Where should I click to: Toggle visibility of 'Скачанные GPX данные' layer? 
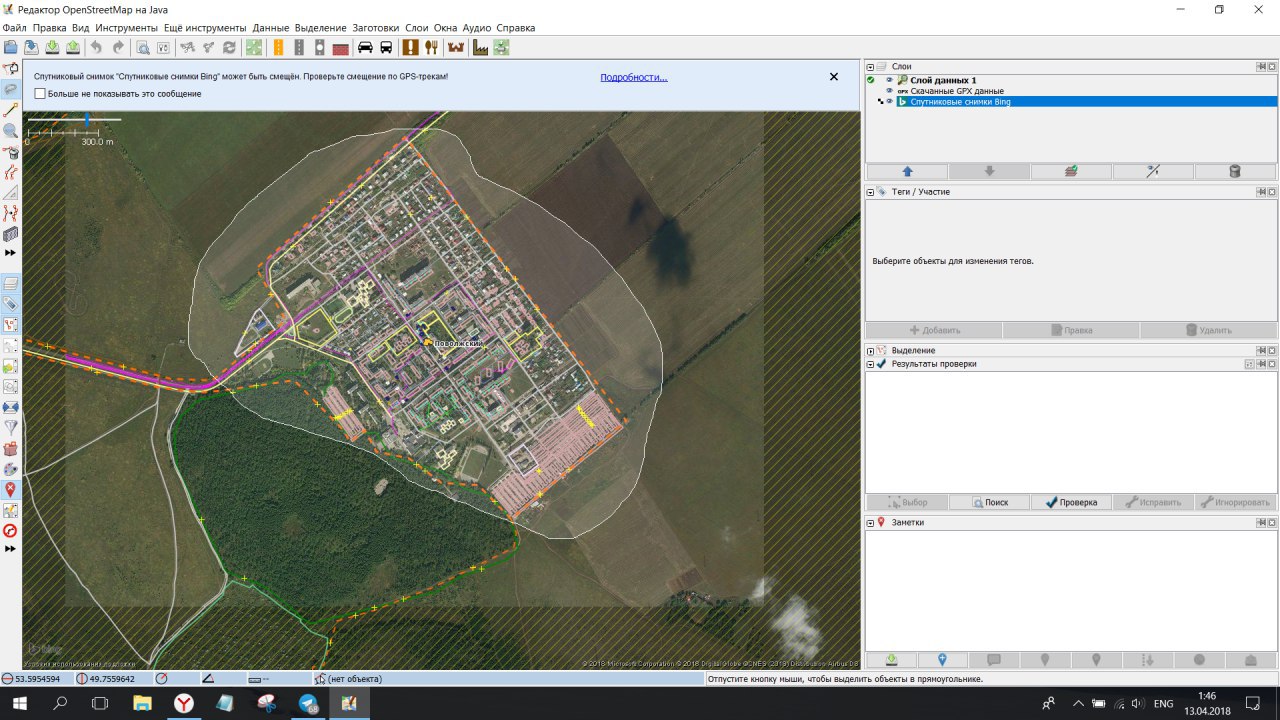(x=889, y=91)
